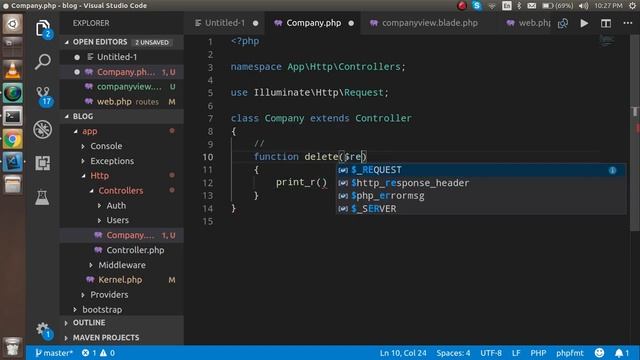Open the feedback smiley in status bar

(x=599, y=353)
